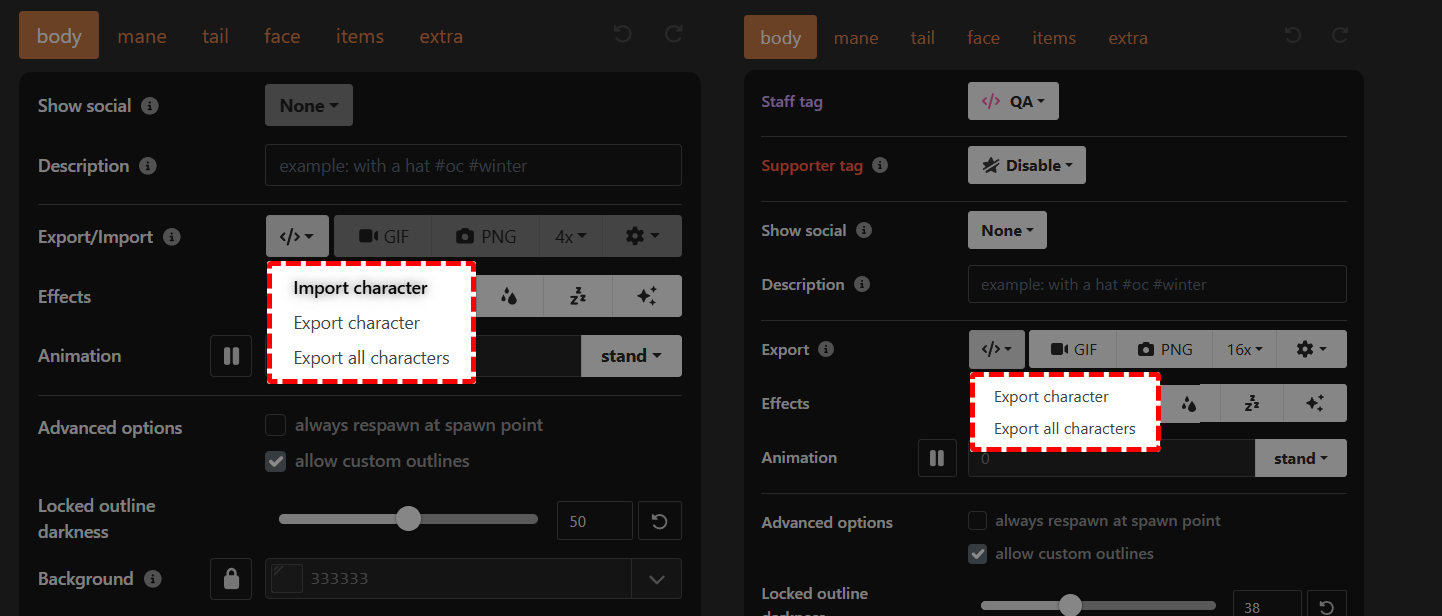
Task: Click the info icon next to Background
Action: pyautogui.click(x=152, y=579)
